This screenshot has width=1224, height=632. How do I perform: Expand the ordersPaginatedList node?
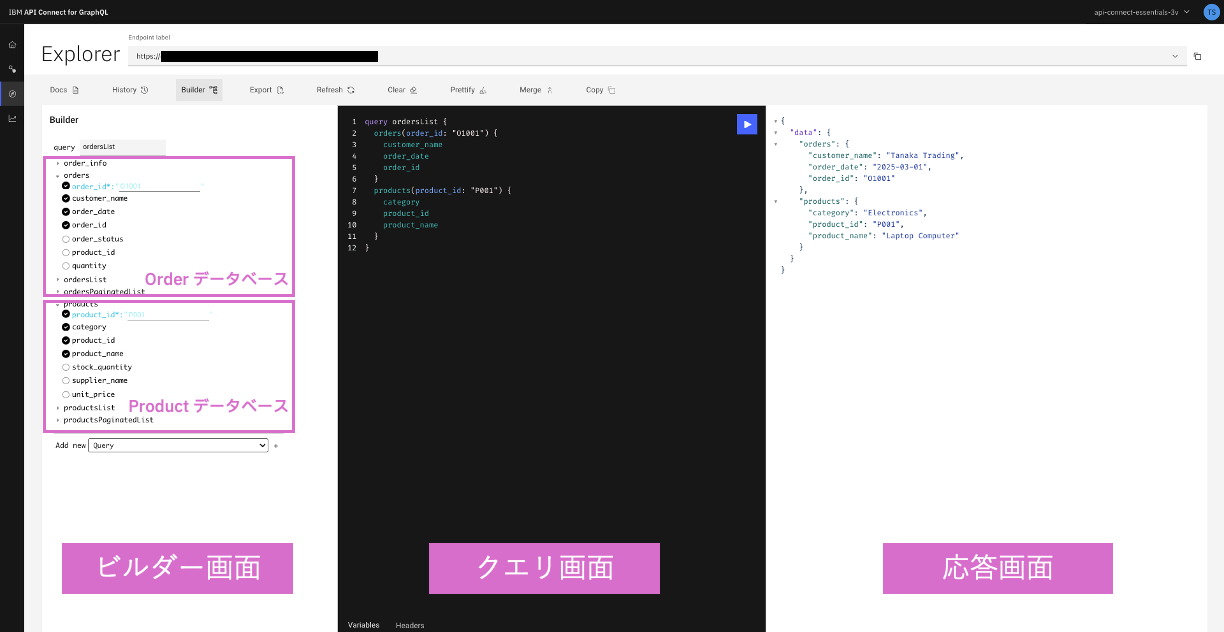coord(58,292)
